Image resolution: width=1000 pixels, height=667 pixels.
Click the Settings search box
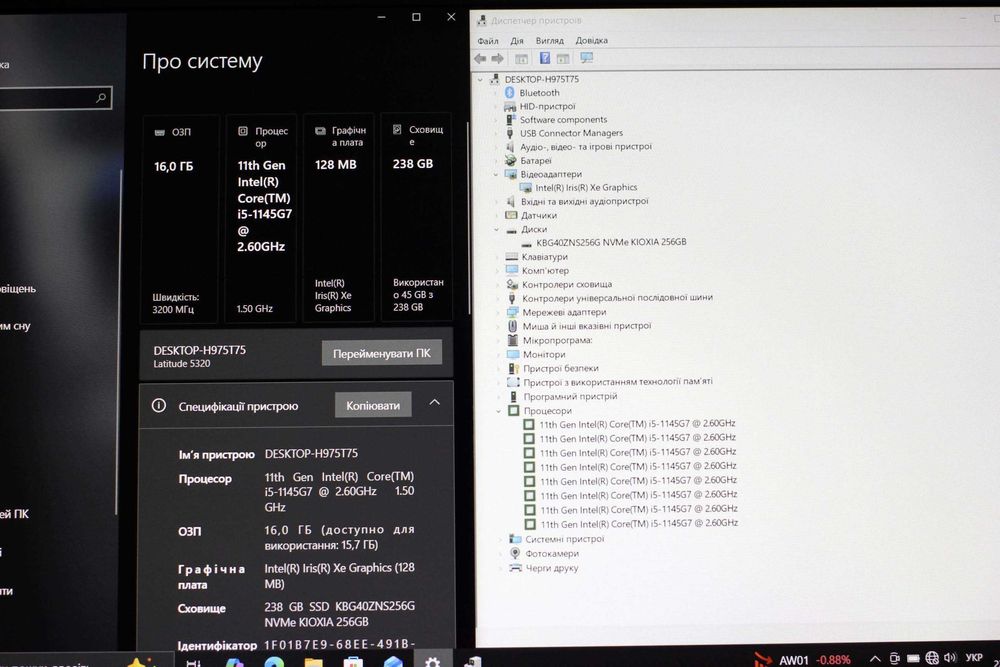(x=54, y=98)
